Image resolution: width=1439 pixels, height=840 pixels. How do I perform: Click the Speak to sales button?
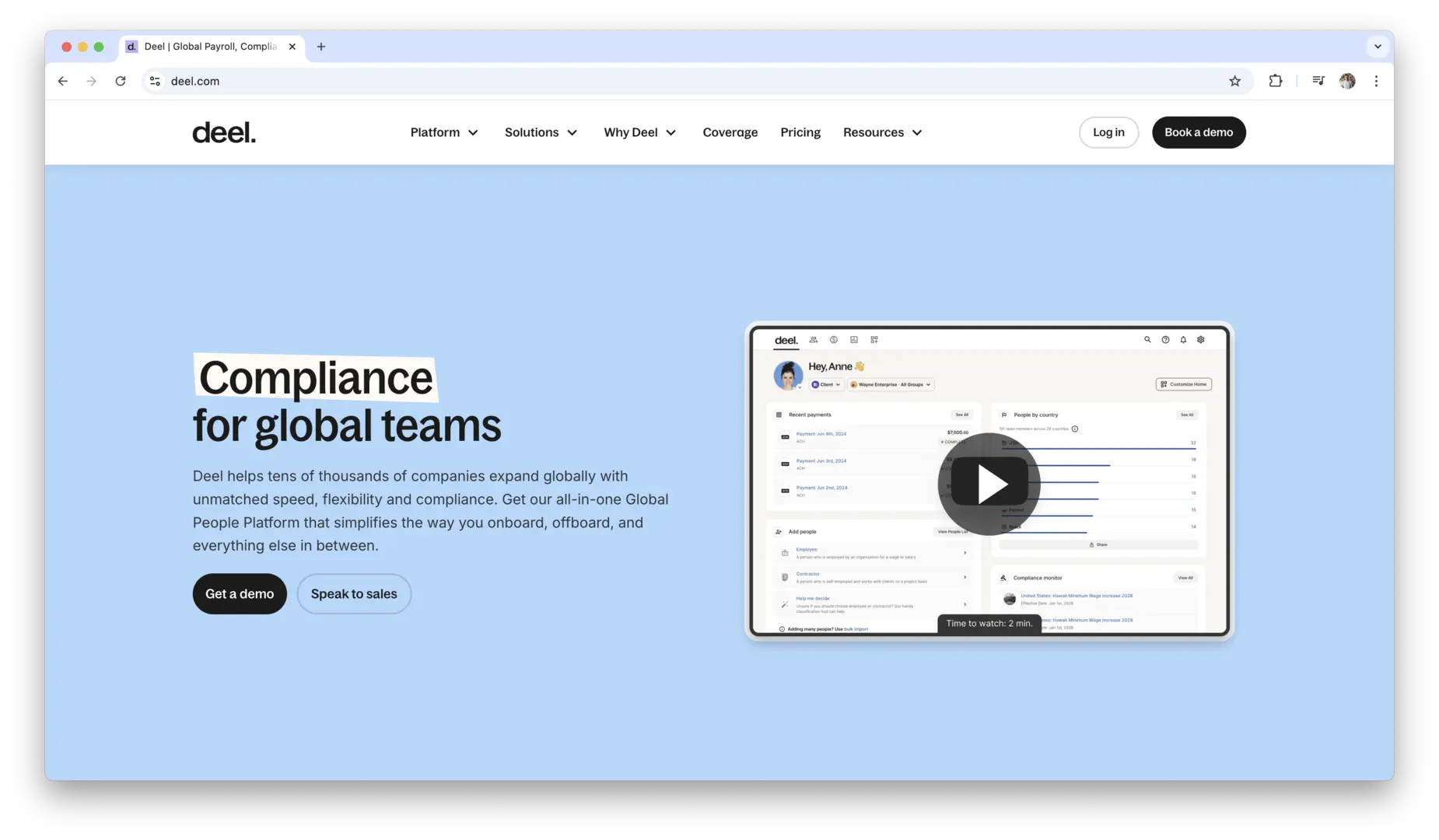tap(354, 594)
